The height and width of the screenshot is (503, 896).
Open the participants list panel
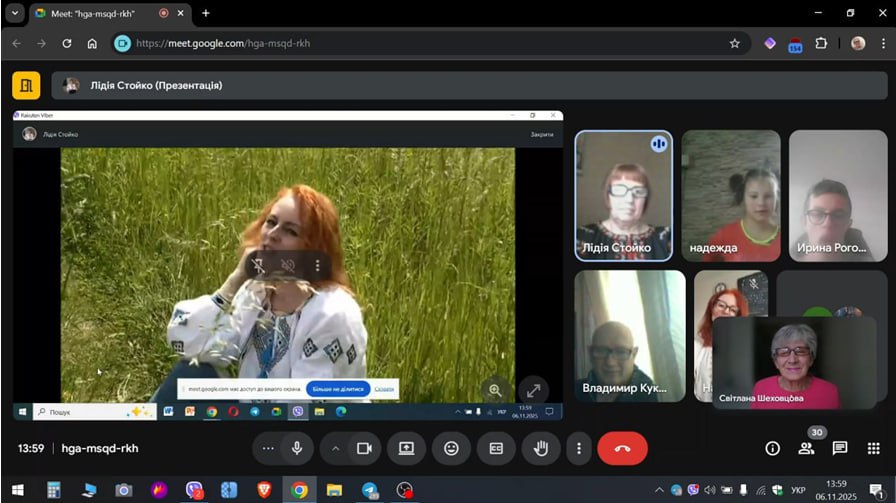click(806, 449)
